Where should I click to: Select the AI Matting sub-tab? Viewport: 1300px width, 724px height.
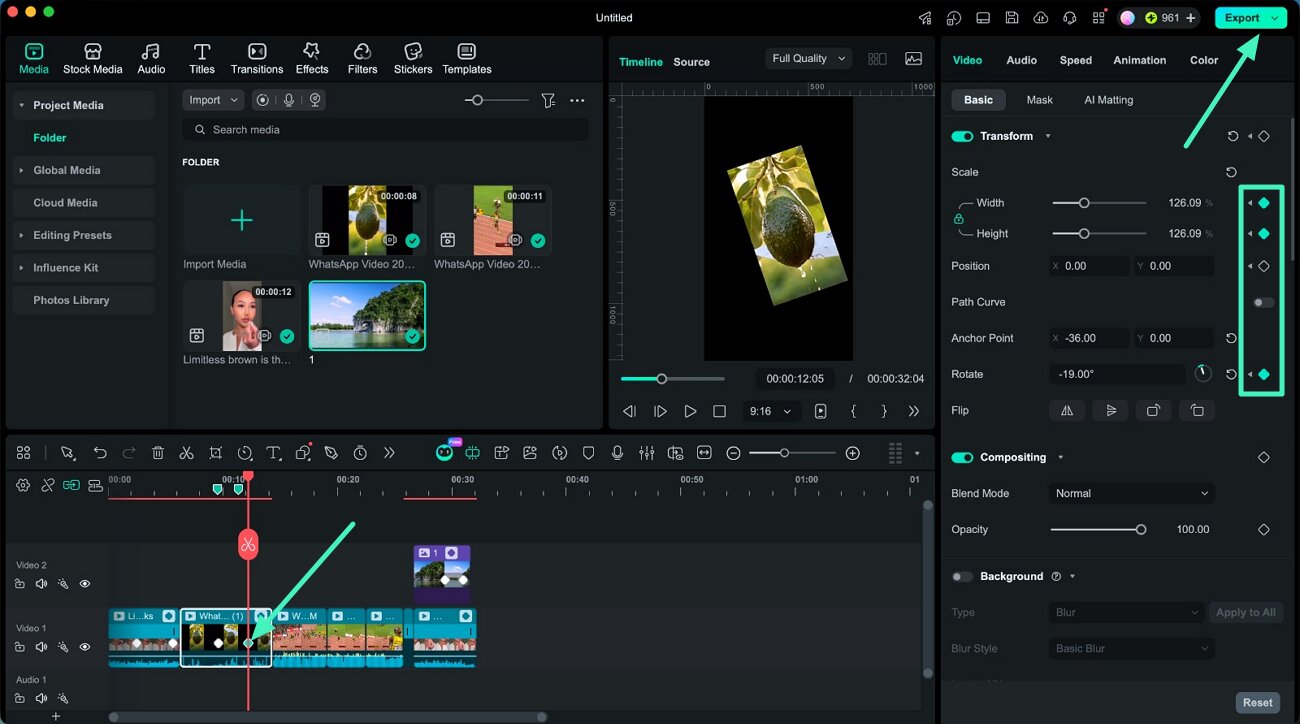coord(1108,100)
